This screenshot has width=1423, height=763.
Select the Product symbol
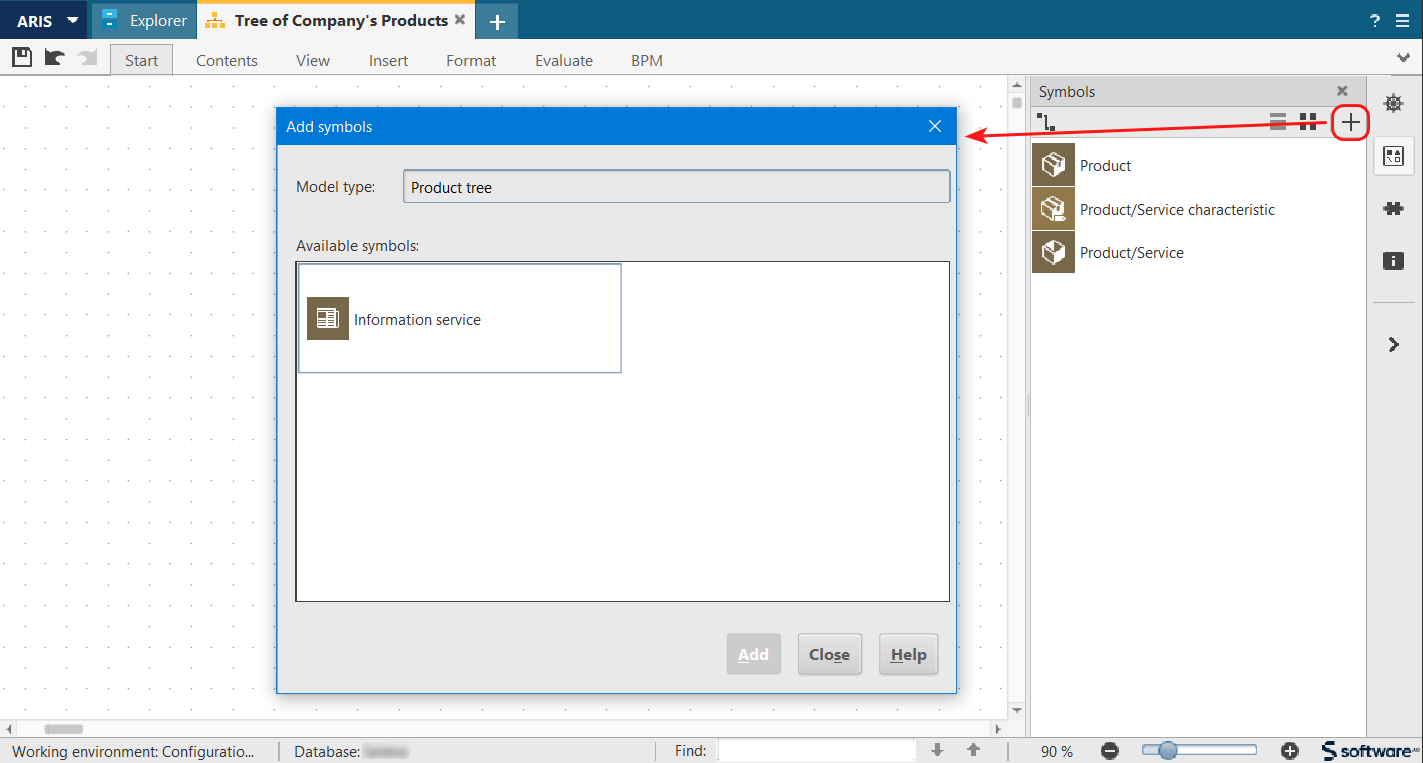1105,165
